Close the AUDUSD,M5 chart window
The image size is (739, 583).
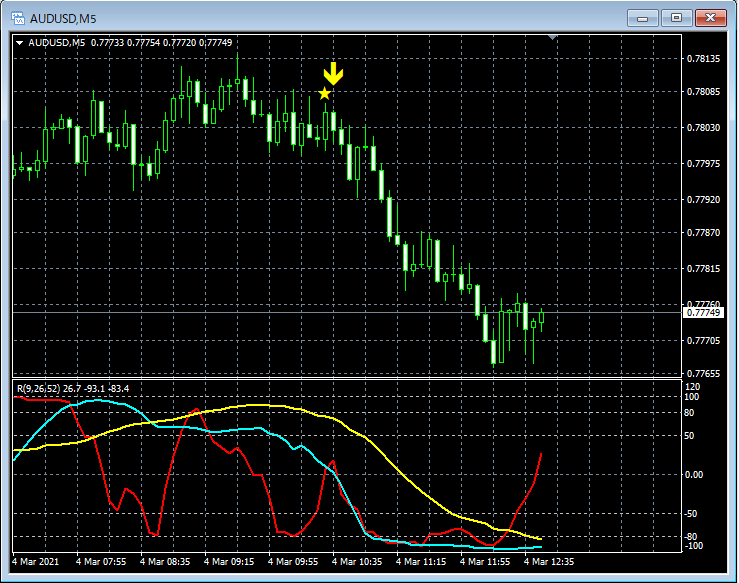pos(711,18)
